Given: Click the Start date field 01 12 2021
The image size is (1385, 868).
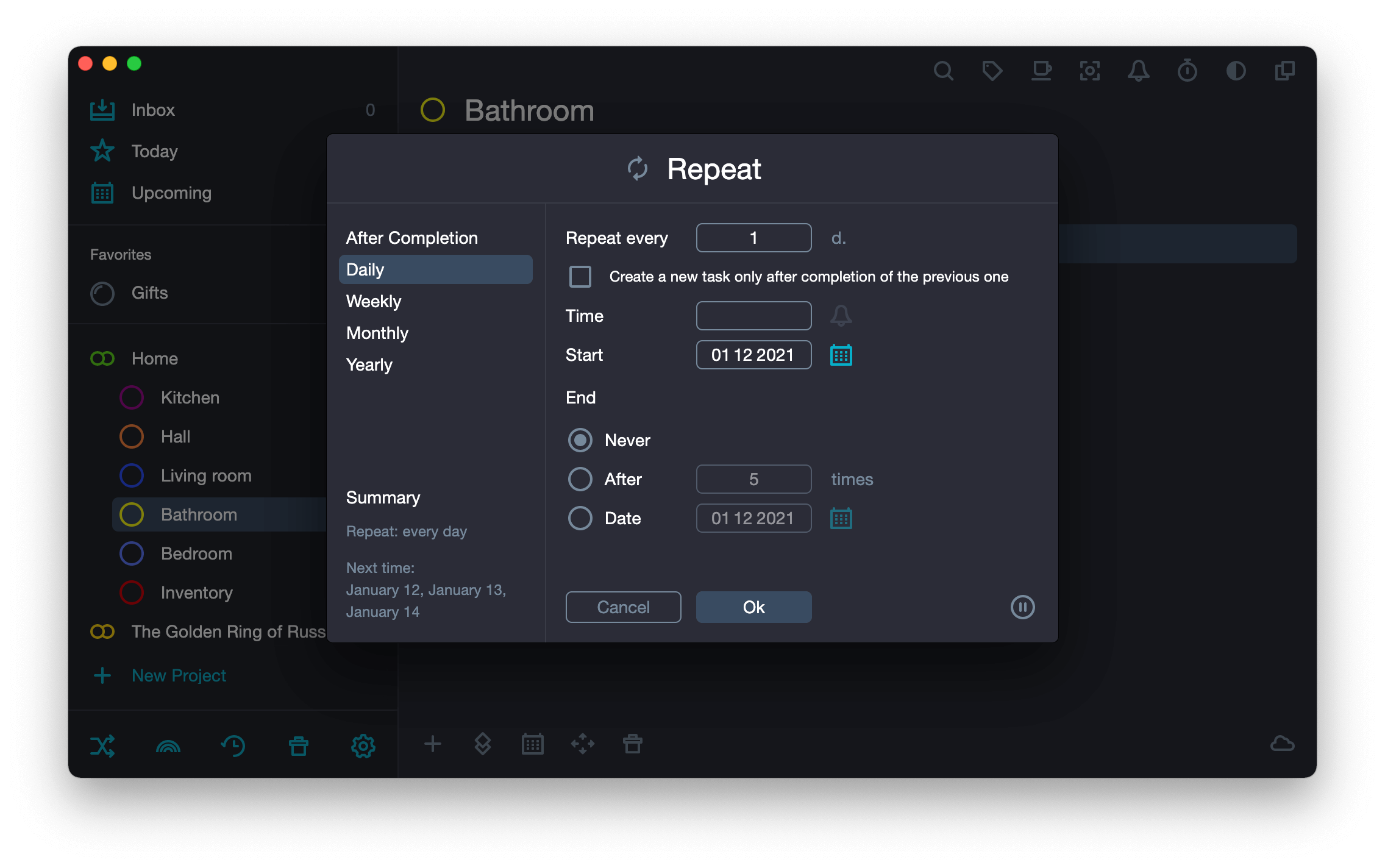Looking at the screenshot, I should (754, 355).
